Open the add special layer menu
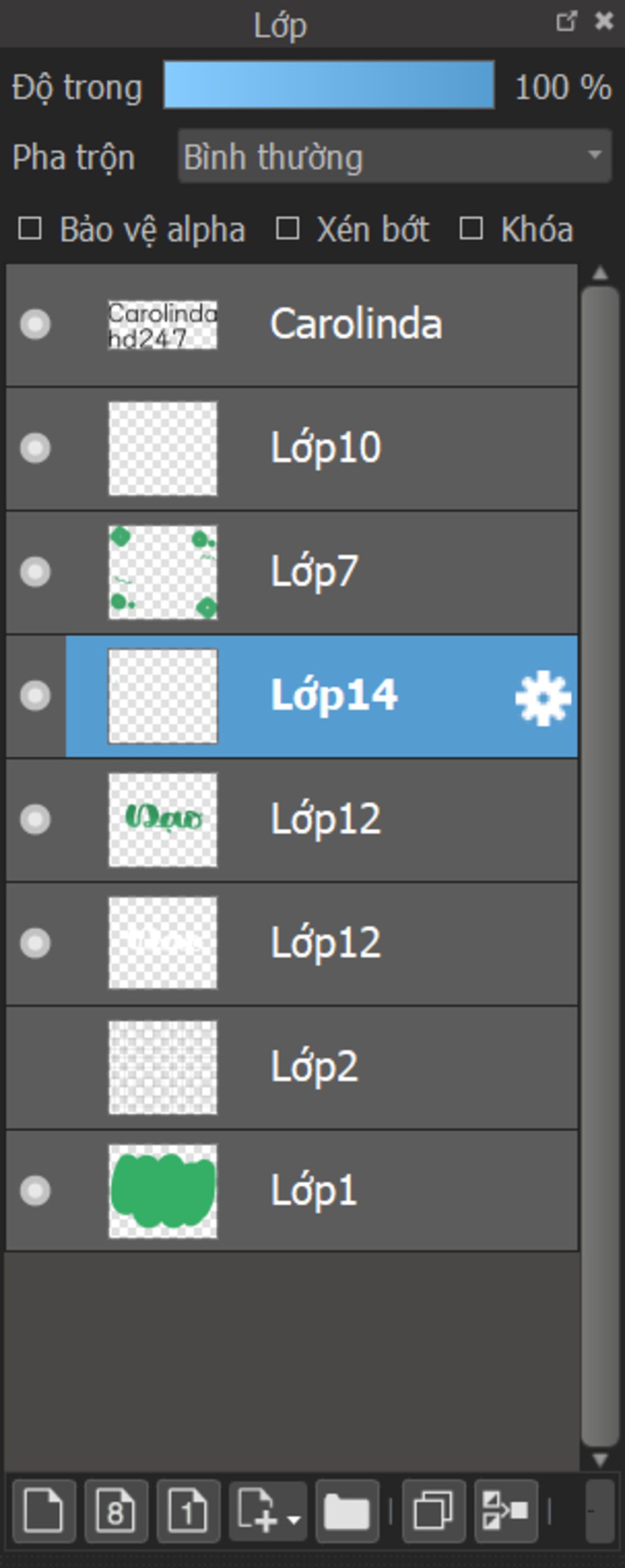 268,1511
